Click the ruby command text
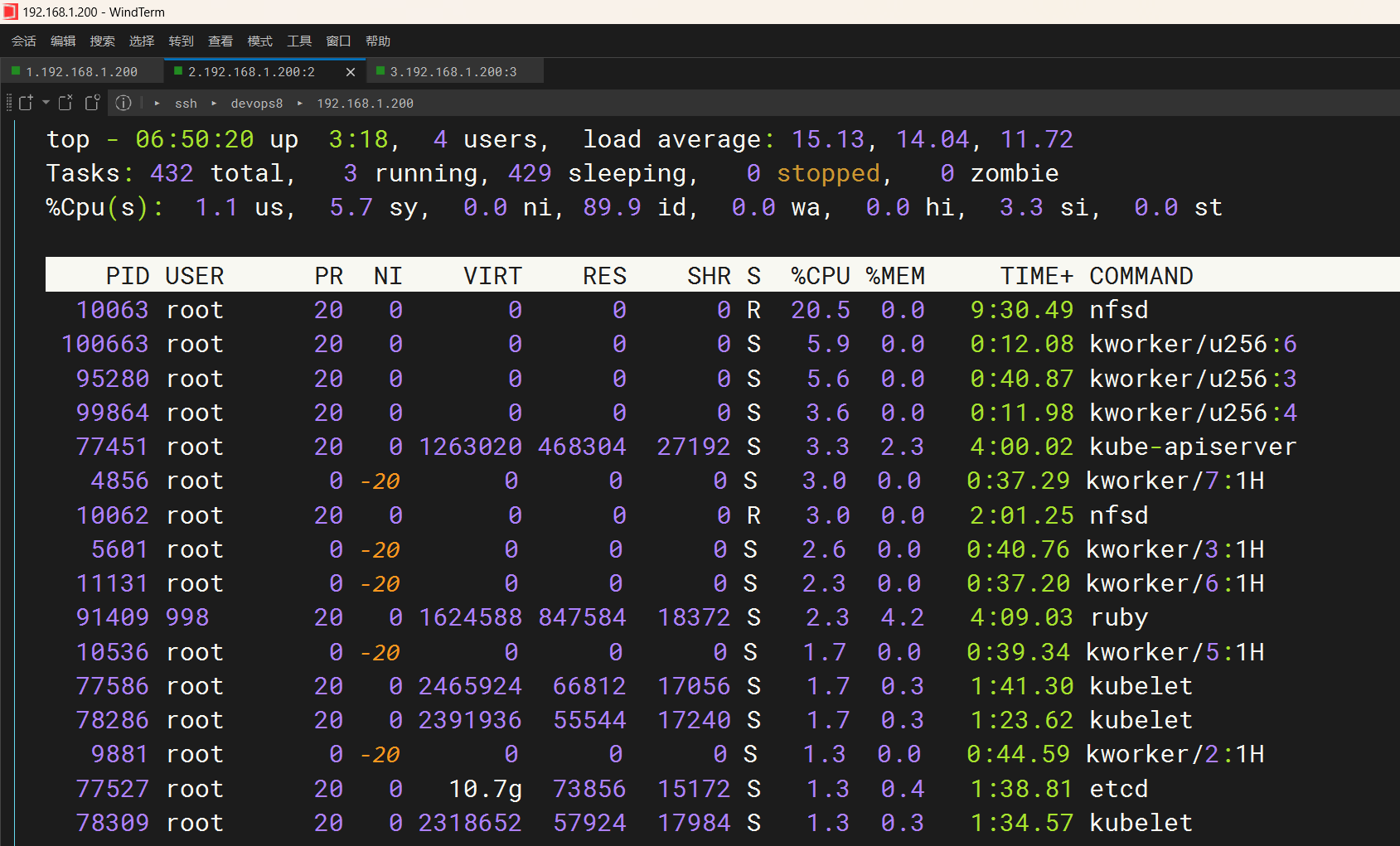 pyautogui.click(x=1119, y=618)
